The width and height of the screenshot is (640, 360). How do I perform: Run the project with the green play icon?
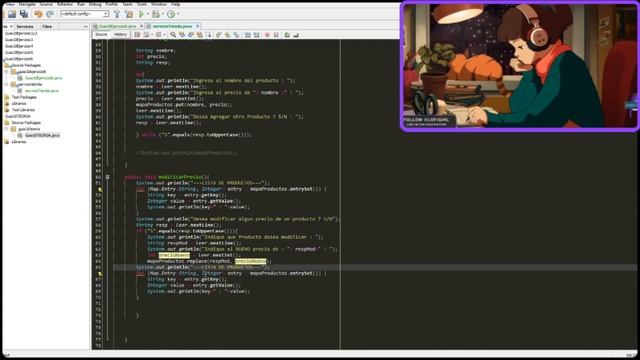click(x=141, y=14)
